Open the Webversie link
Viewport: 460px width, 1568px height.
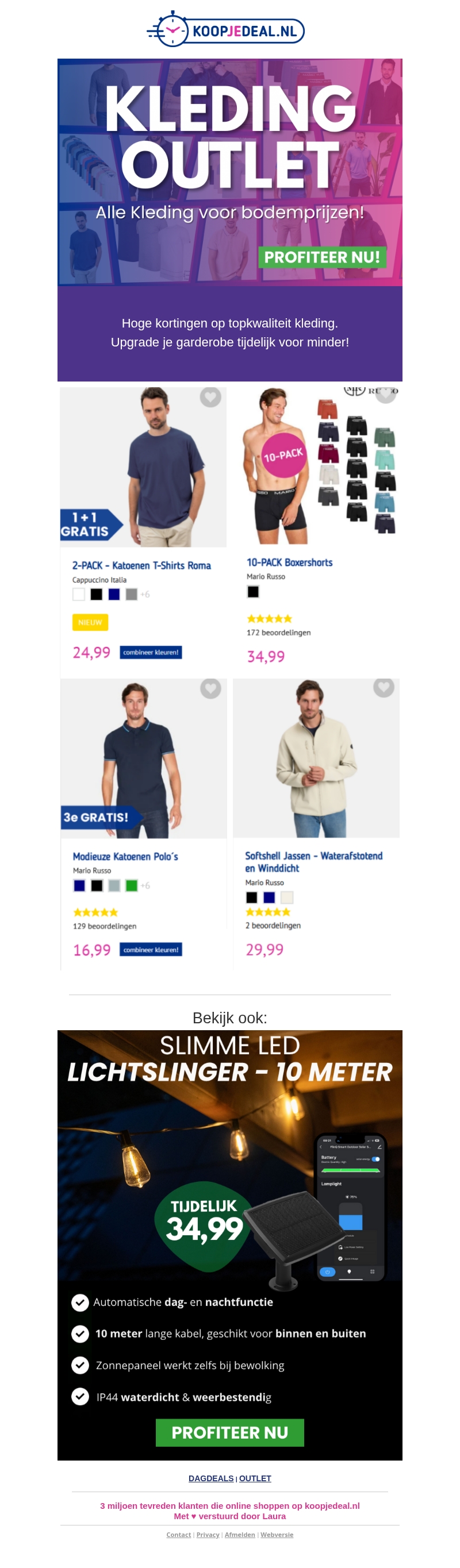coord(277,1535)
